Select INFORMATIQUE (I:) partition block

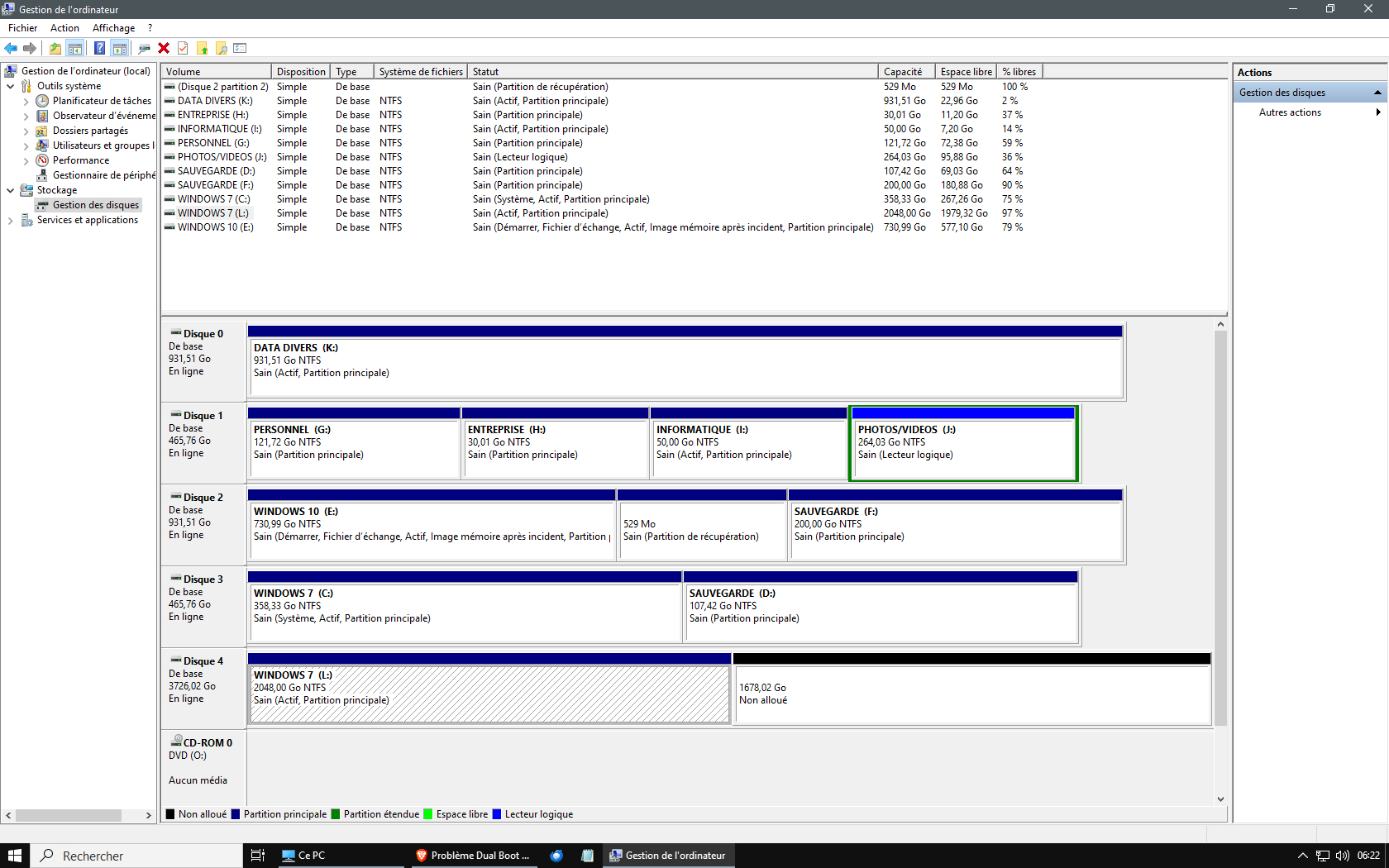748,443
